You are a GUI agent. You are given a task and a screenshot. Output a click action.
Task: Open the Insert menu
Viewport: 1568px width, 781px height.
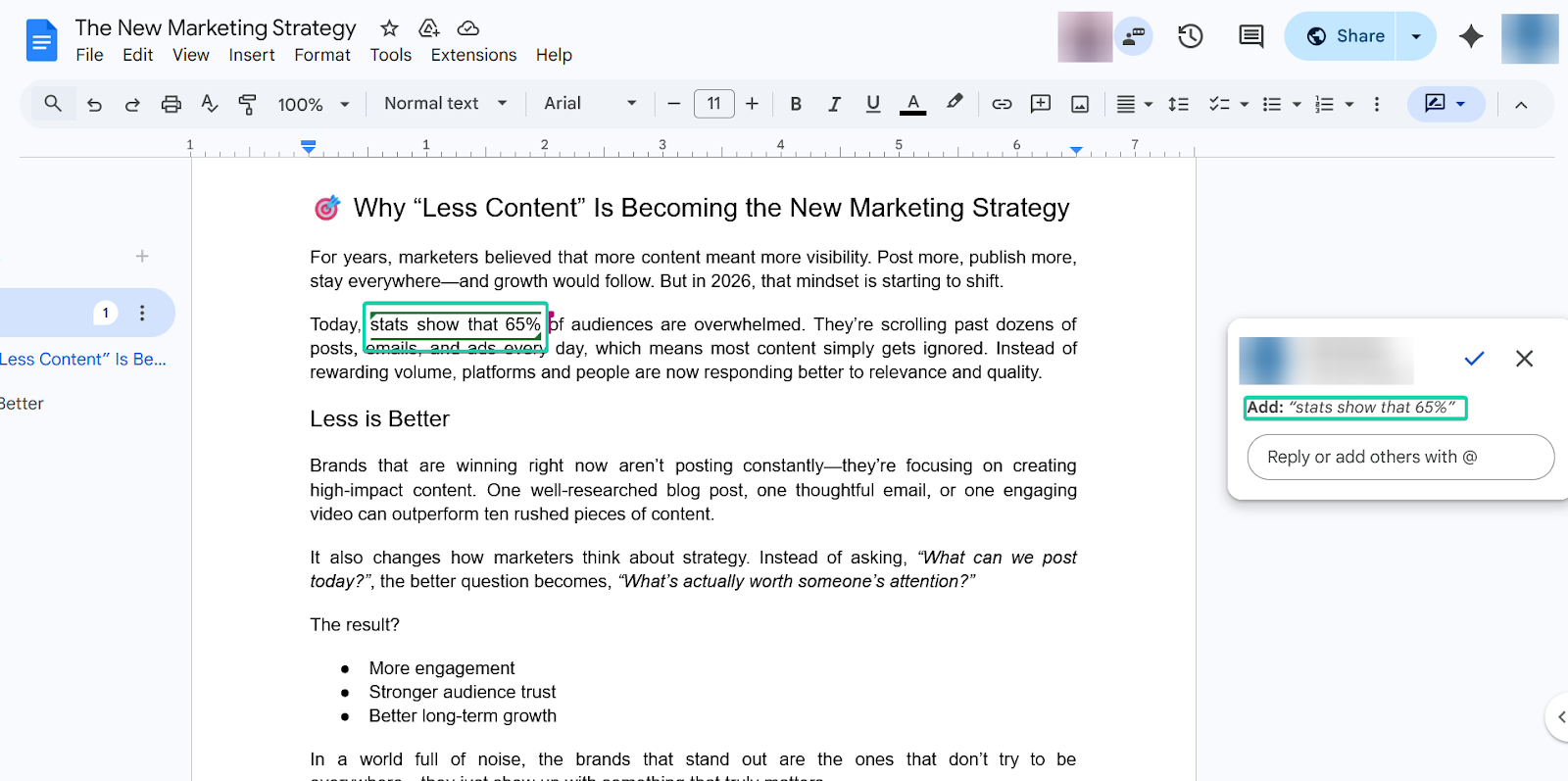coord(252,55)
